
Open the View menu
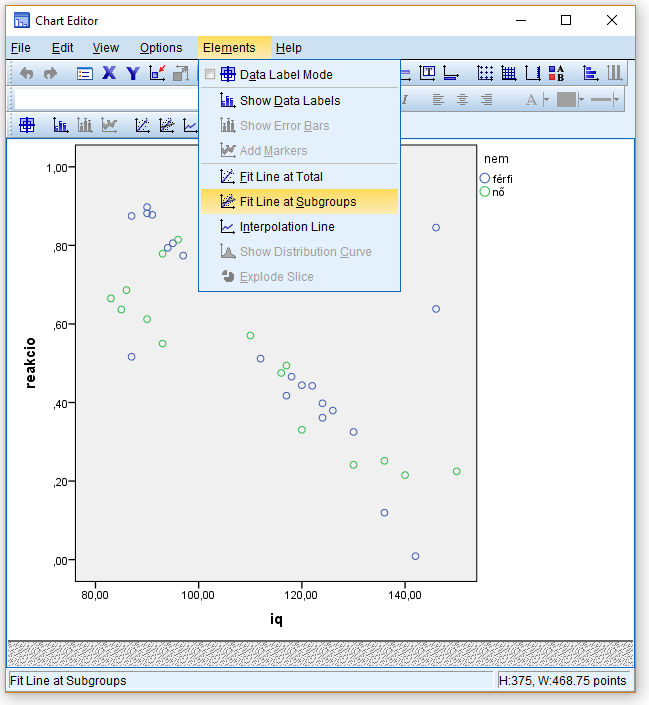point(106,48)
